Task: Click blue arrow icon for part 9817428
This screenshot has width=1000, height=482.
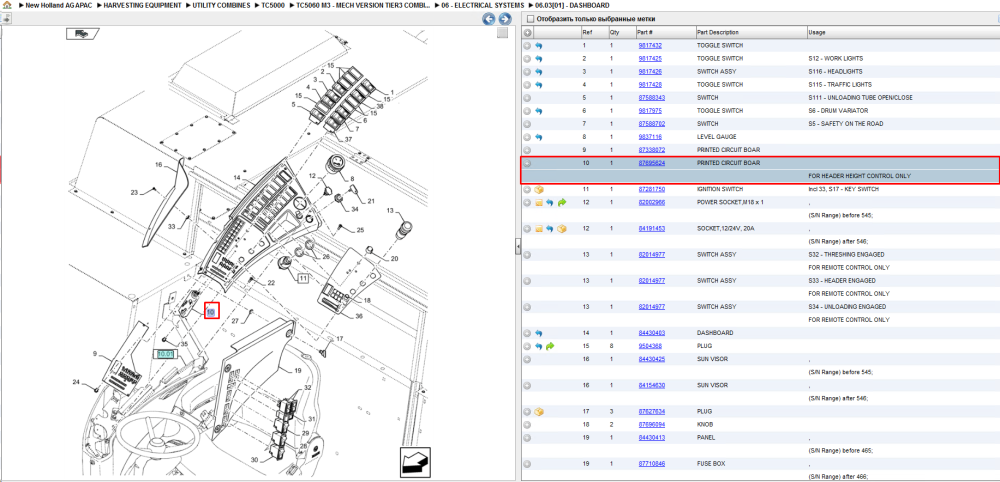Action: click(539, 85)
